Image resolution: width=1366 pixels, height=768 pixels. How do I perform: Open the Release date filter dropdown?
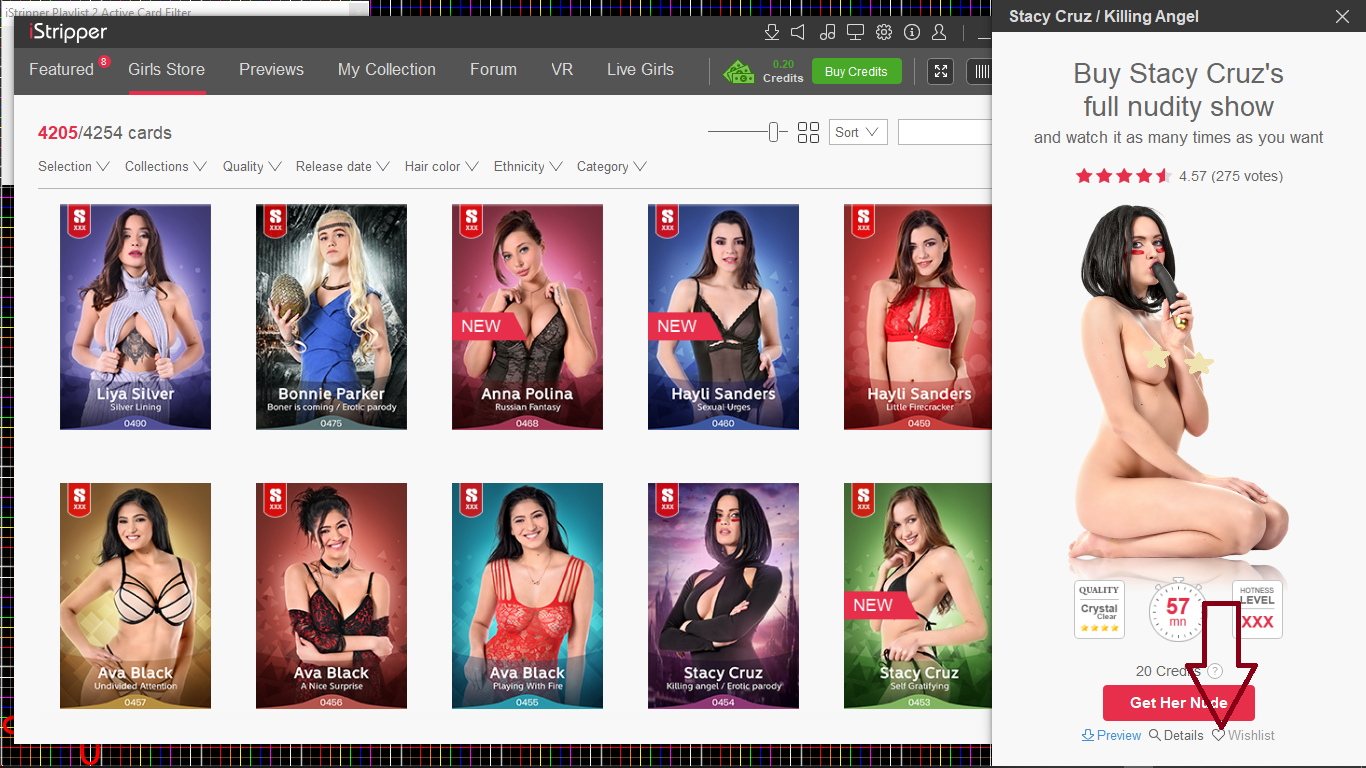point(342,166)
